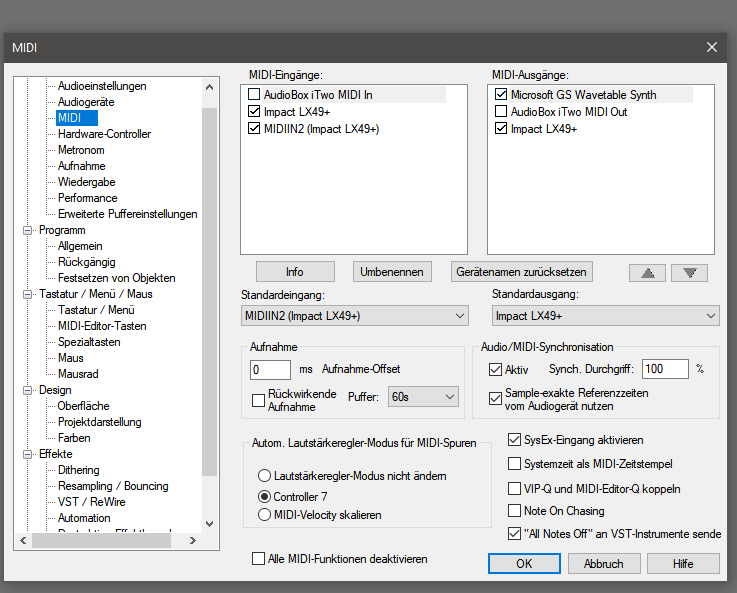
Task: Move selected MIDI device up with arrow
Action: (647, 272)
